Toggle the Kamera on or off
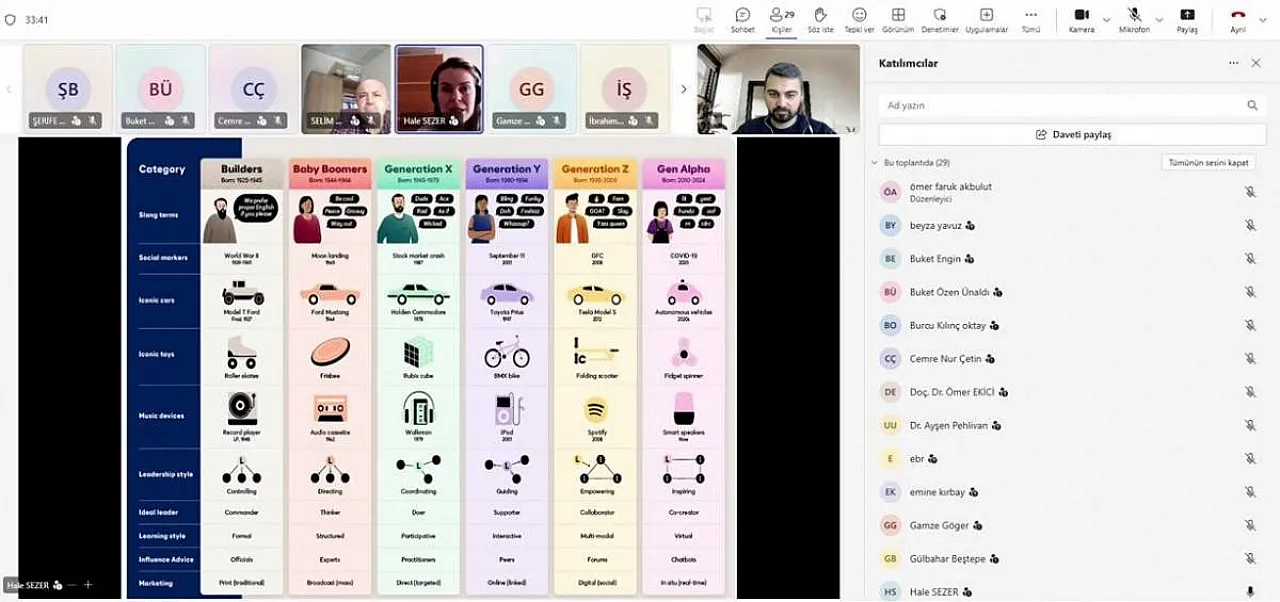This screenshot has width=1280, height=602. [x=1081, y=18]
